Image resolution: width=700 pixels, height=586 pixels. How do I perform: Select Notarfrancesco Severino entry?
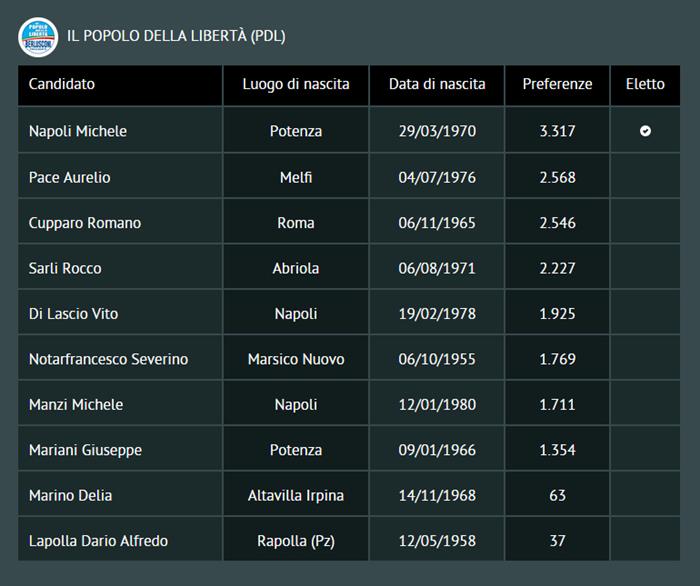pyautogui.click(x=108, y=360)
